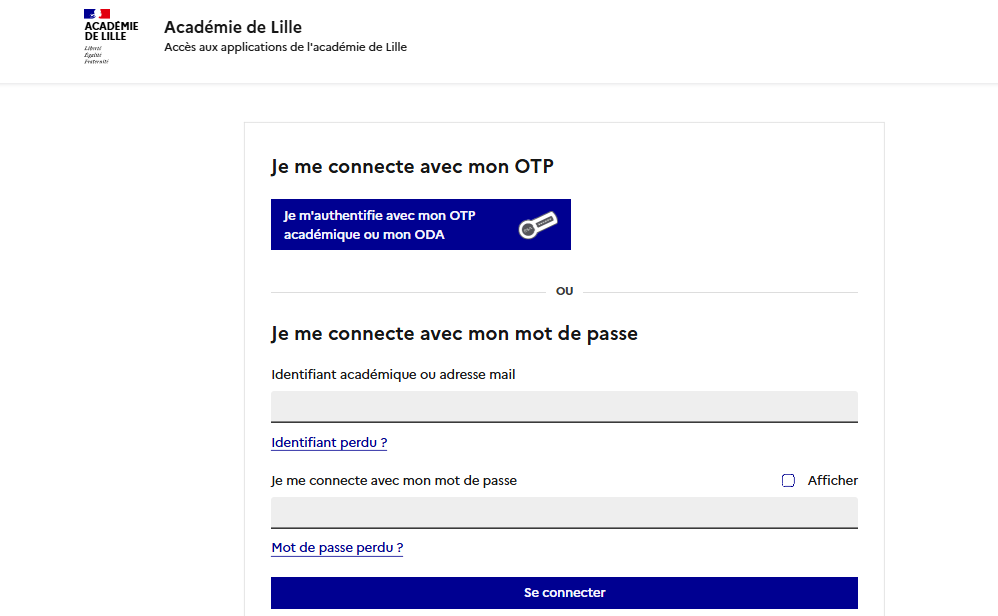Image resolution: width=998 pixels, height=616 pixels.
Task: Click the Accès aux applications subtitle text
Action: click(285, 46)
